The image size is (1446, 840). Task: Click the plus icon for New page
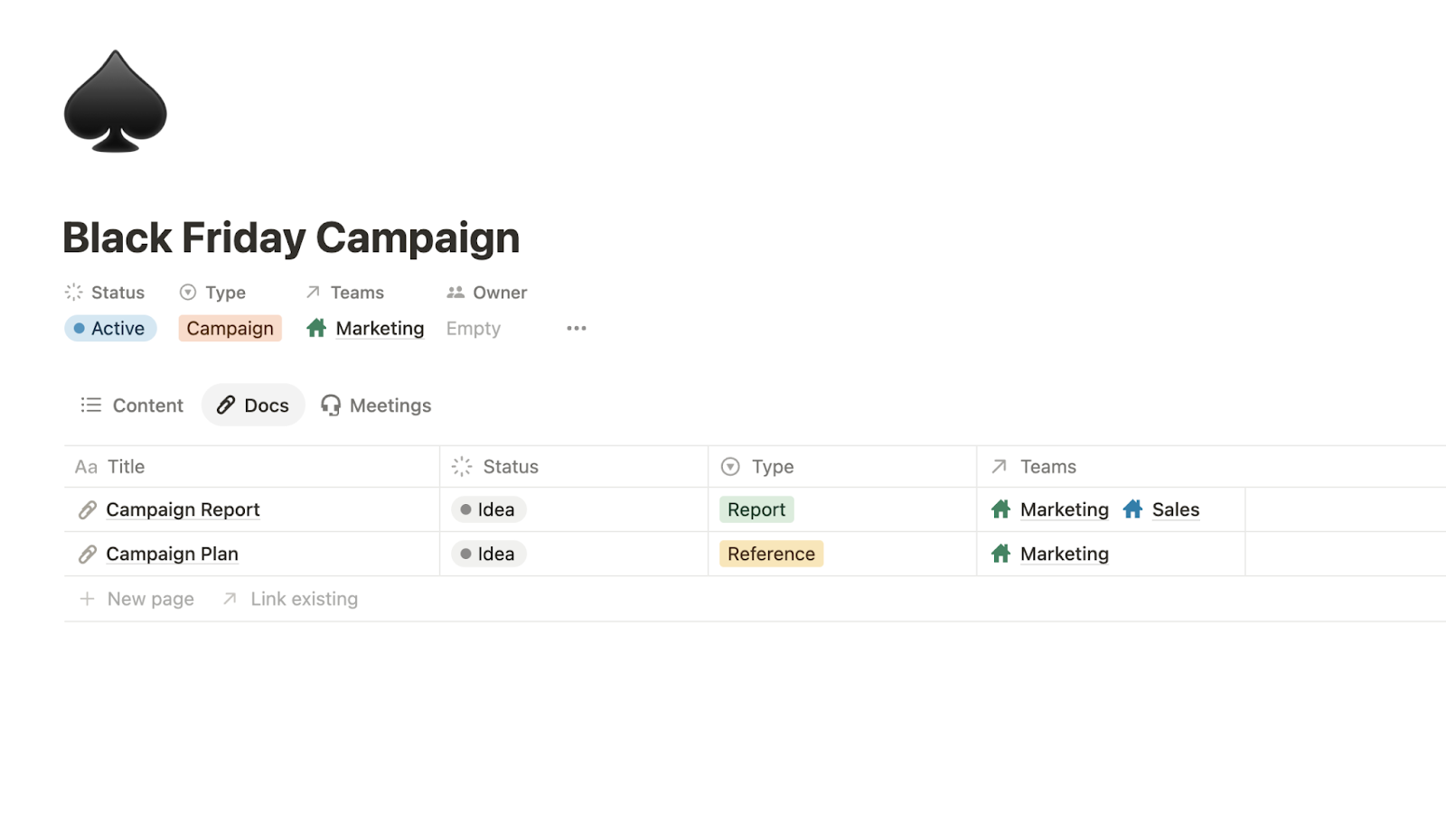click(87, 599)
